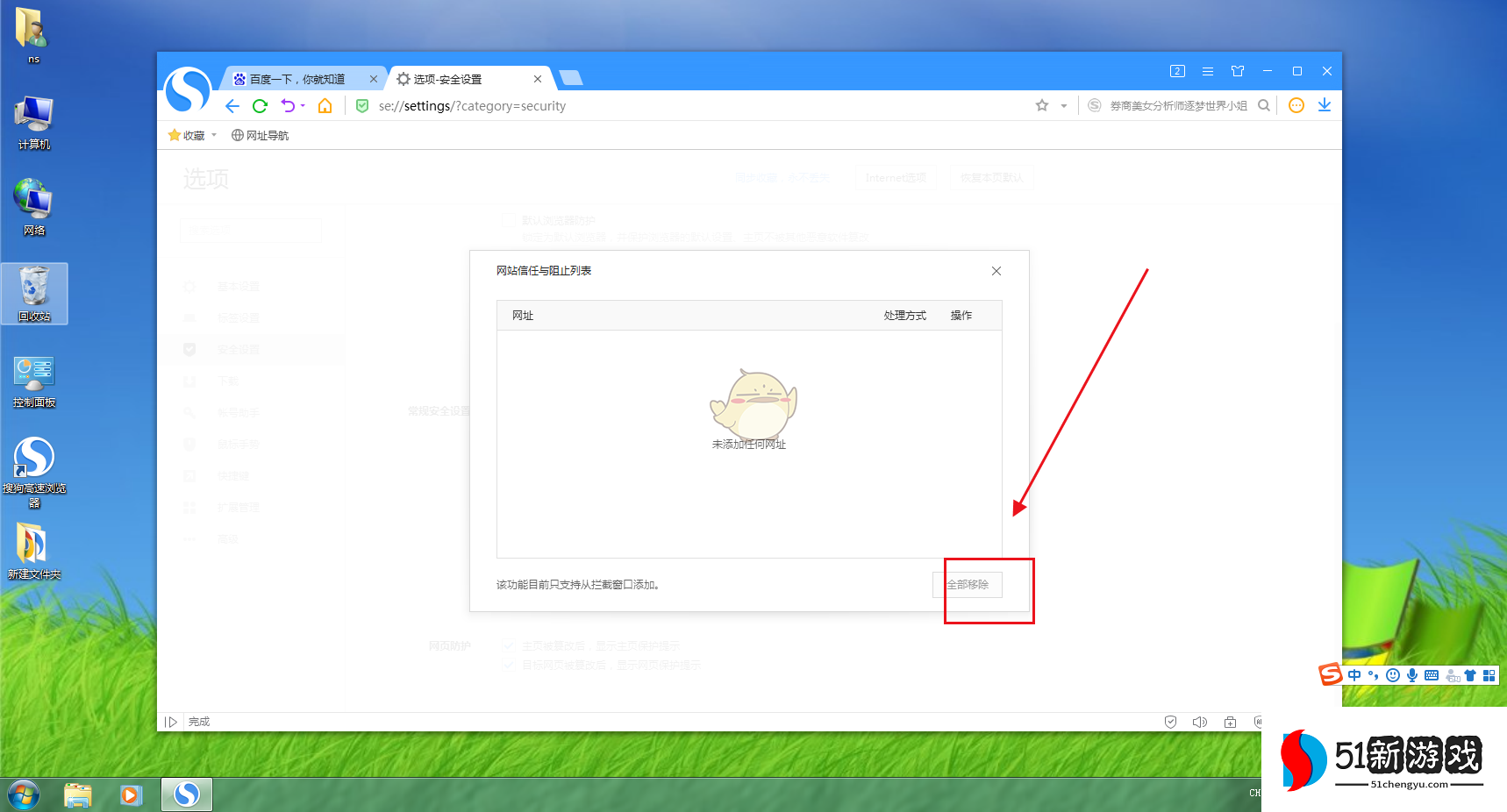This screenshot has width=1507, height=812.
Task: Open the browser download manager icon
Action: tap(1325, 105)
